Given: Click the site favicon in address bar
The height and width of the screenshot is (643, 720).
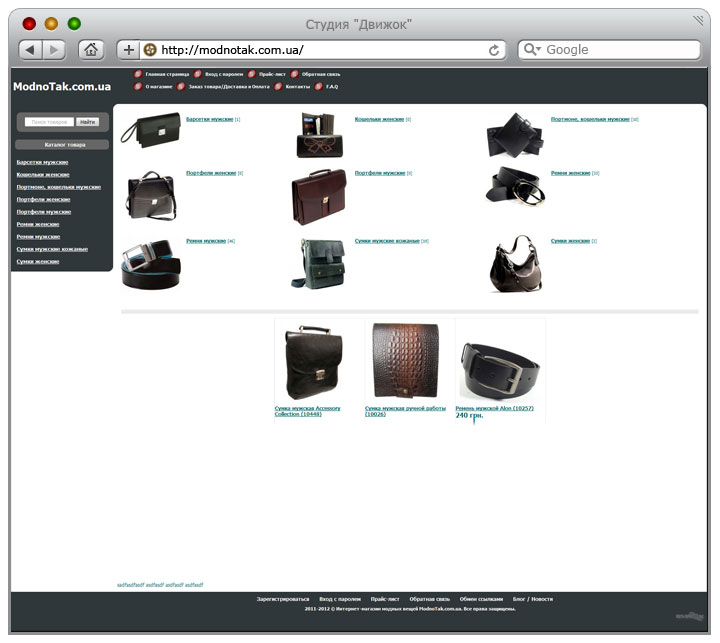Looking at the screenshot, I should [150, 50].
